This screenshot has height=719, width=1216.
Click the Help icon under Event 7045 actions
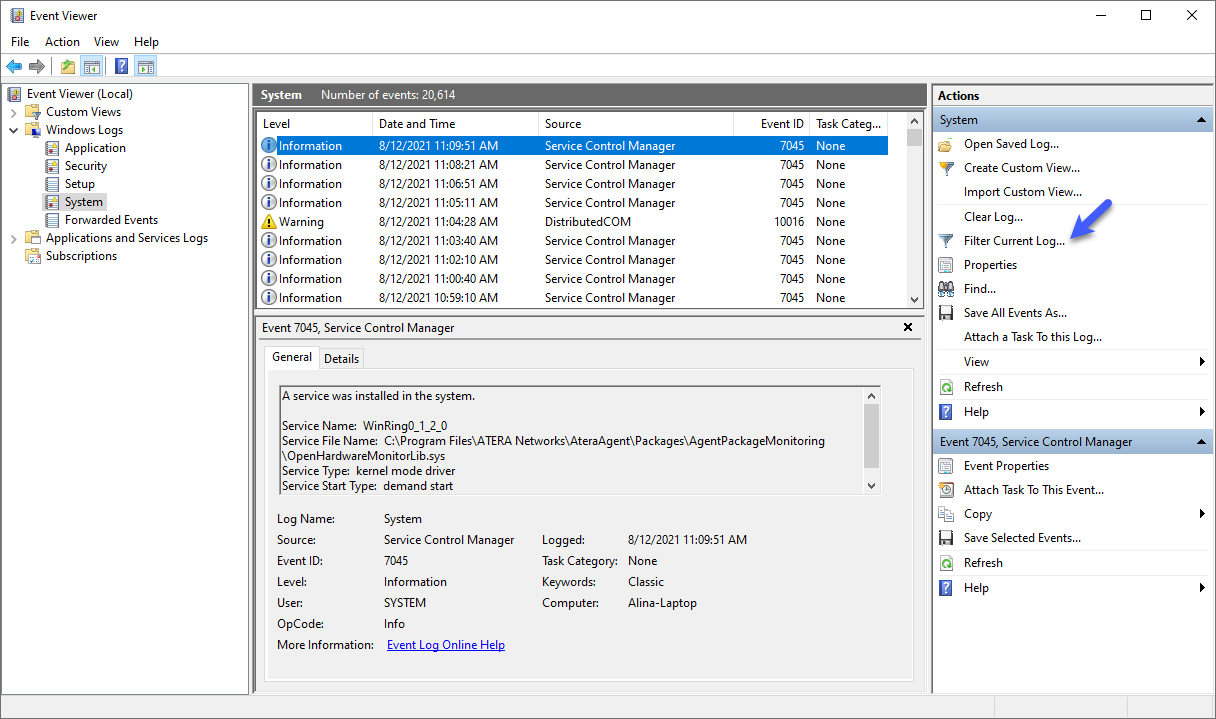(946, 588)
